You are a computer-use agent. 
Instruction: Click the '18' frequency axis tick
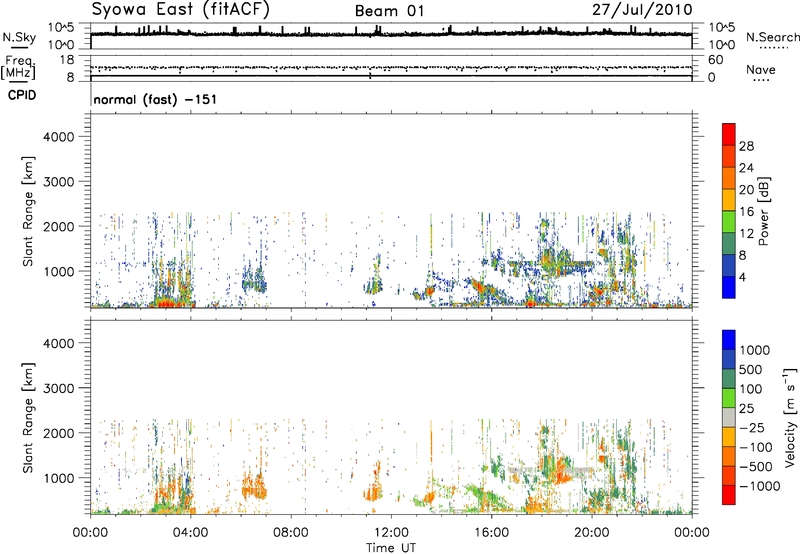[x=67, y=60]
